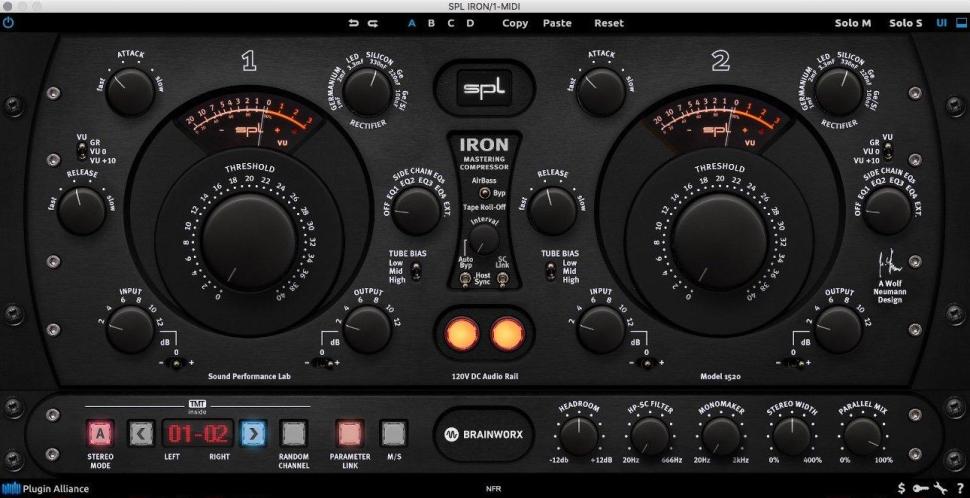
Task: Click the undo arrow icon
Action: coord(353,24)
